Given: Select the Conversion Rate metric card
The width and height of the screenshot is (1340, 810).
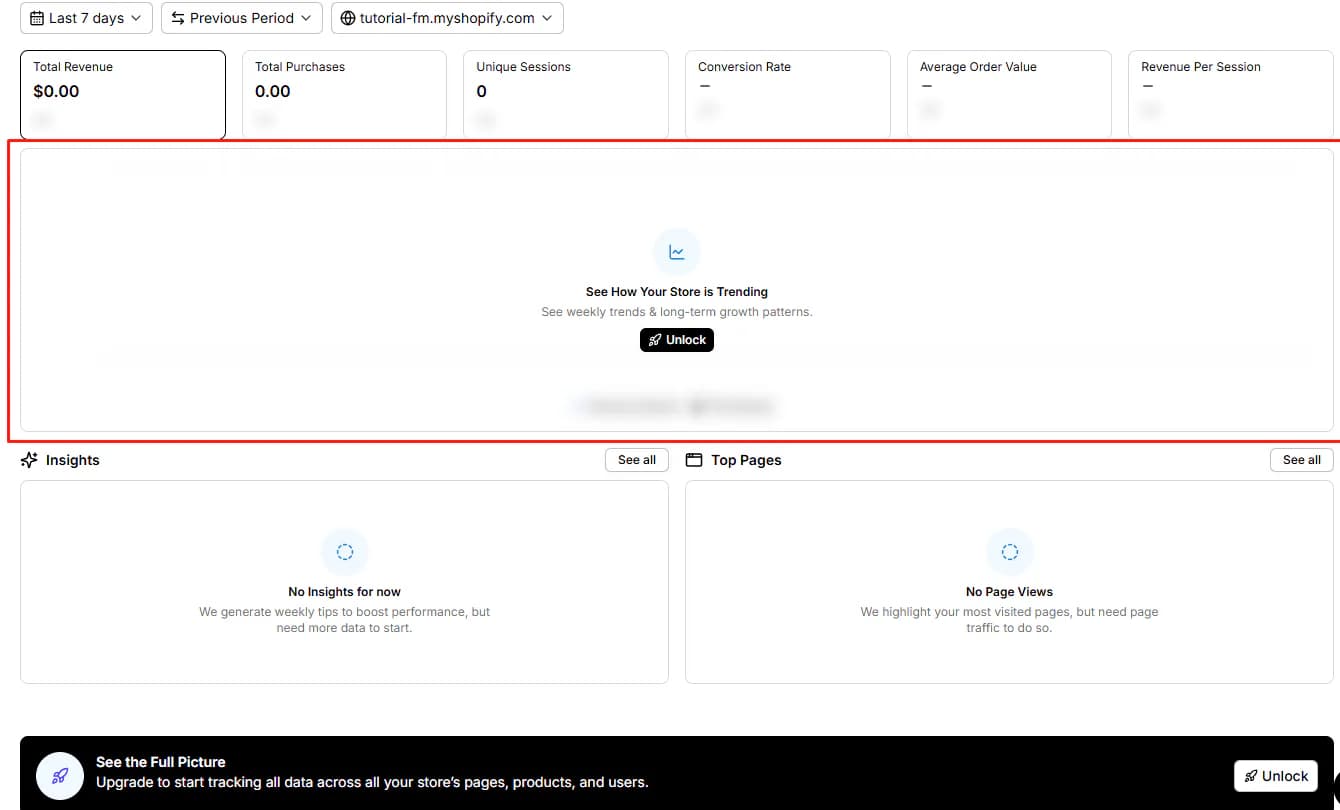Looking at the screenshot, I should coord(788,95).
